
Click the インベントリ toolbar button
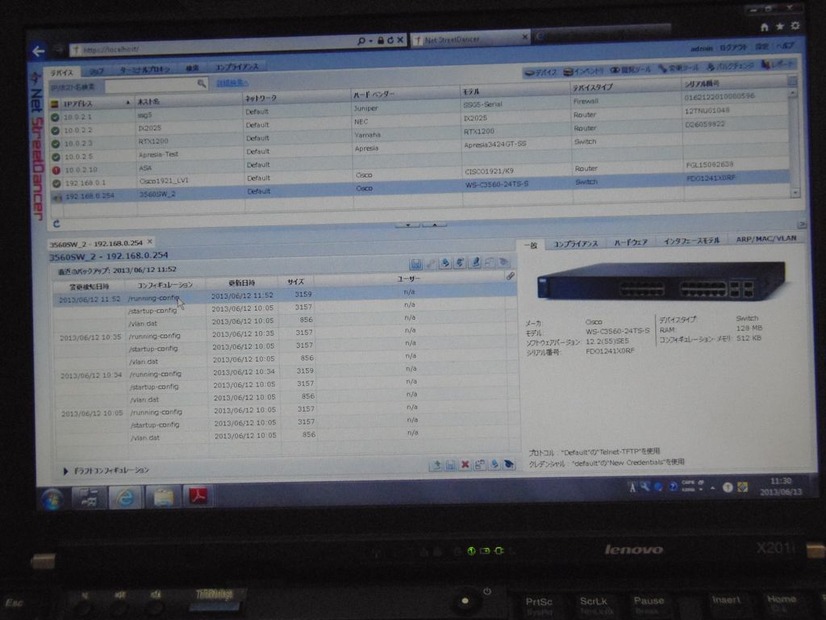click(x=583, y=71)
